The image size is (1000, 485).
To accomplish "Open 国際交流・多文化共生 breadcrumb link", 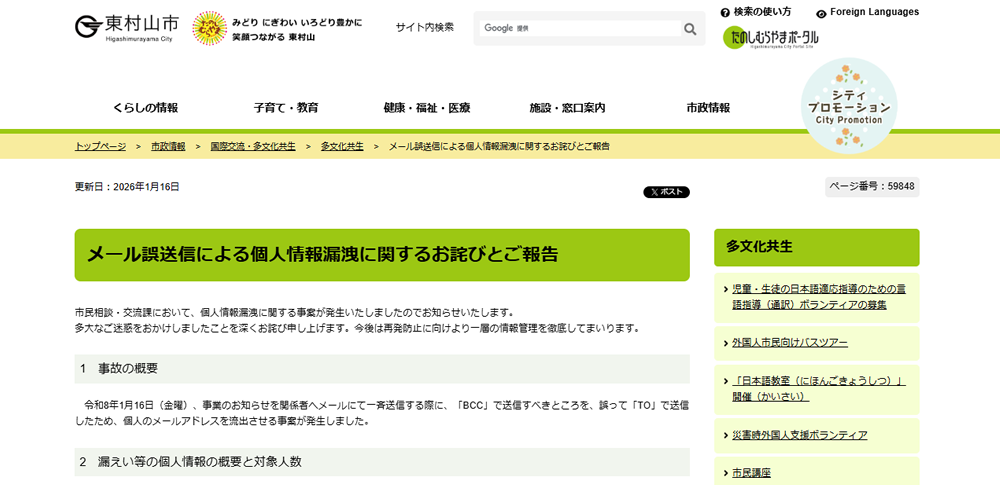I will (x=253, y=146).
